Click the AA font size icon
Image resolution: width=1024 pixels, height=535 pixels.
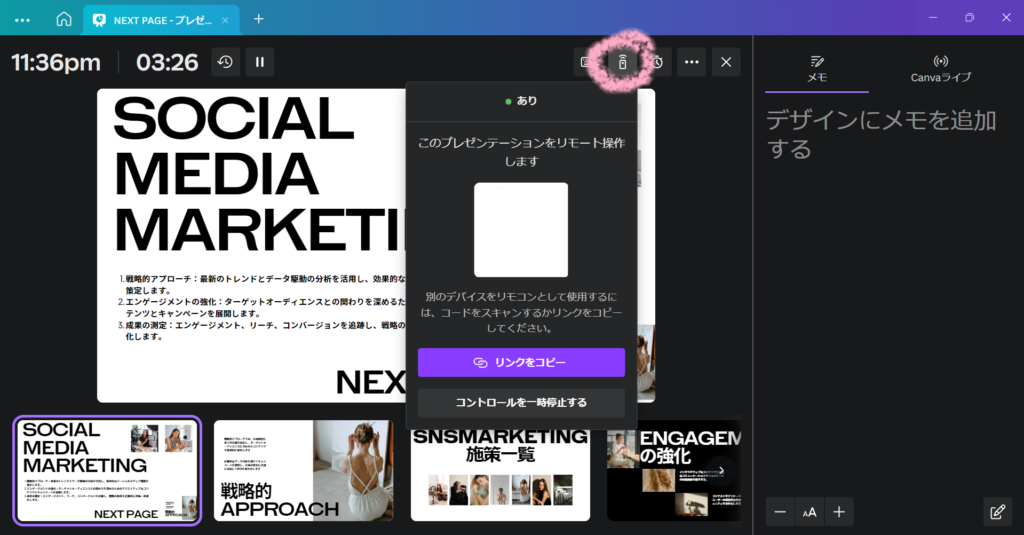point(809,512)
